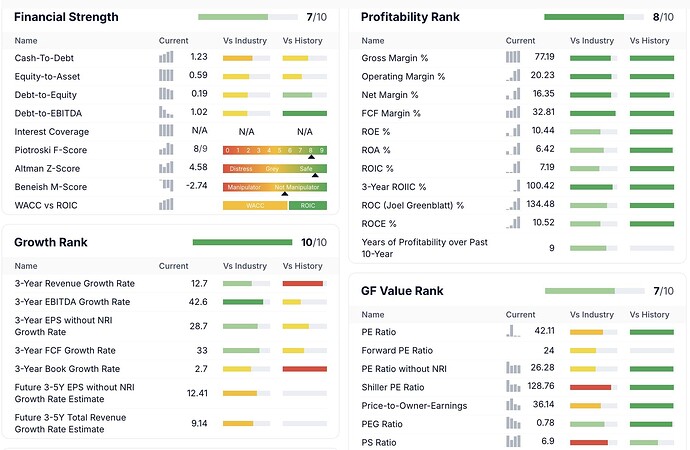690x450 pixels.
Task: Click the Gross Margin % mini chart icon
Action: pyautogui.click(x=513, y=57)
